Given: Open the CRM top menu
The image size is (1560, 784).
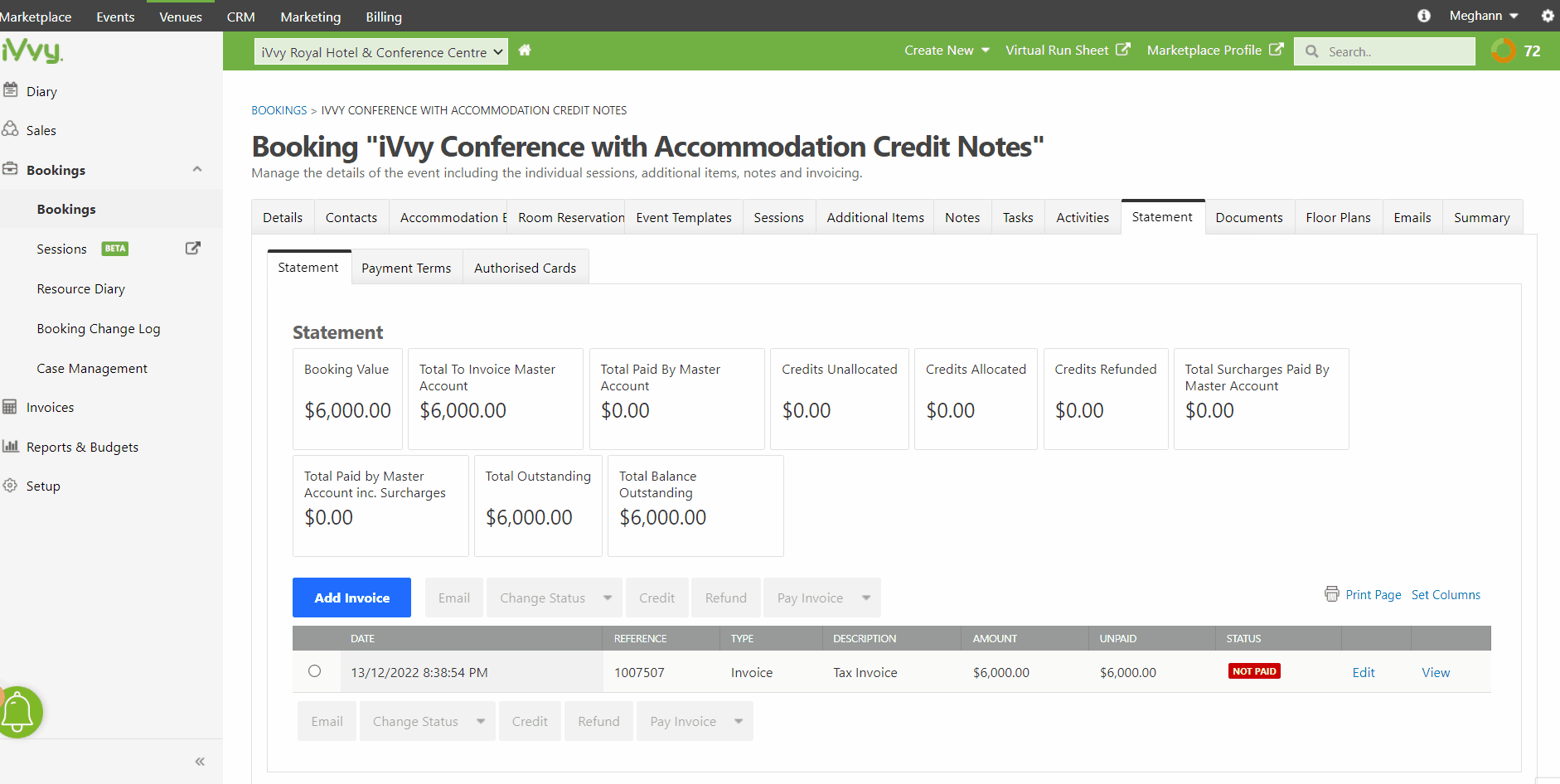Looking at the screenshot, I should point(240,17).
